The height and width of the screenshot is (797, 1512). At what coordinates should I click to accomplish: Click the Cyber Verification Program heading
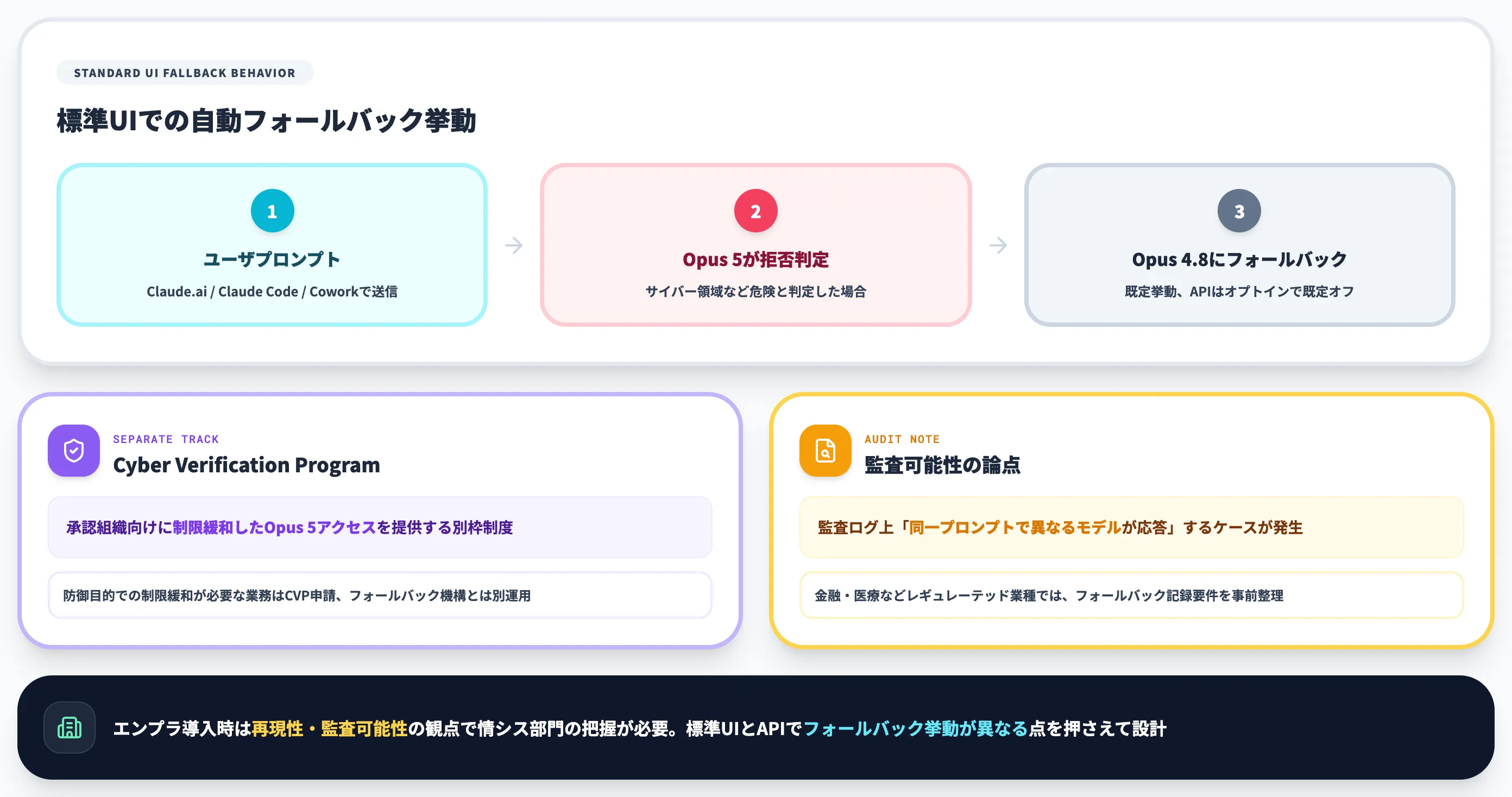(x=247, y=465)
